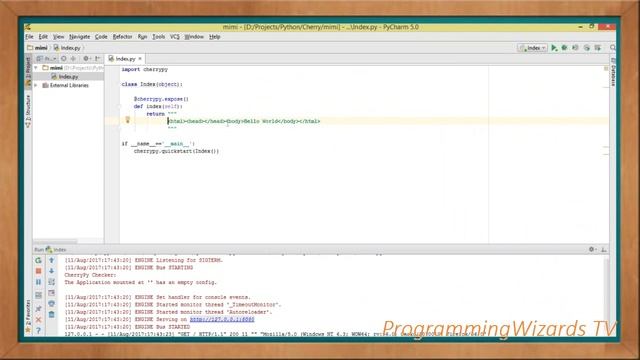Pin the Run tab

point(38,309)
